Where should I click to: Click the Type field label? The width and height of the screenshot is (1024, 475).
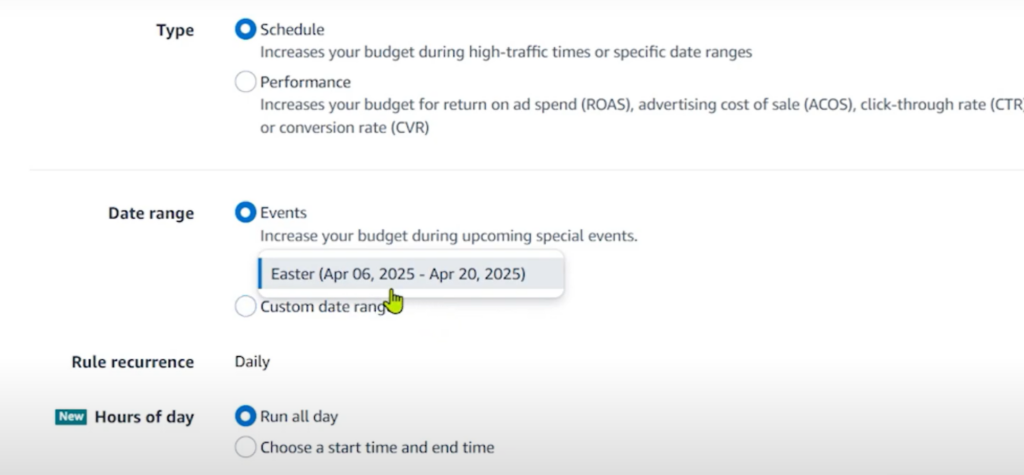pos(175,30)
